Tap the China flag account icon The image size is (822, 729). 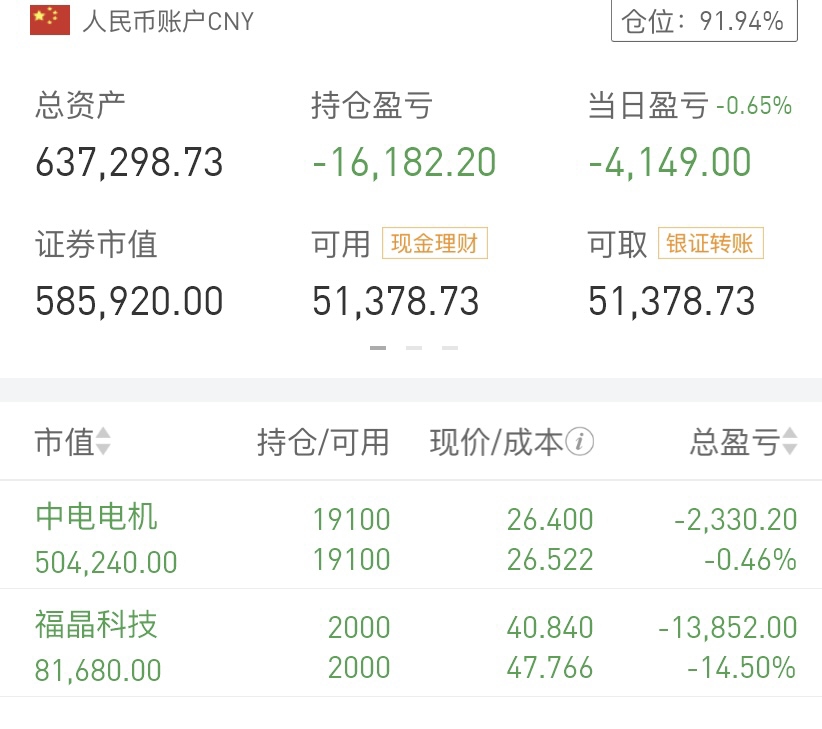[50, 20]
